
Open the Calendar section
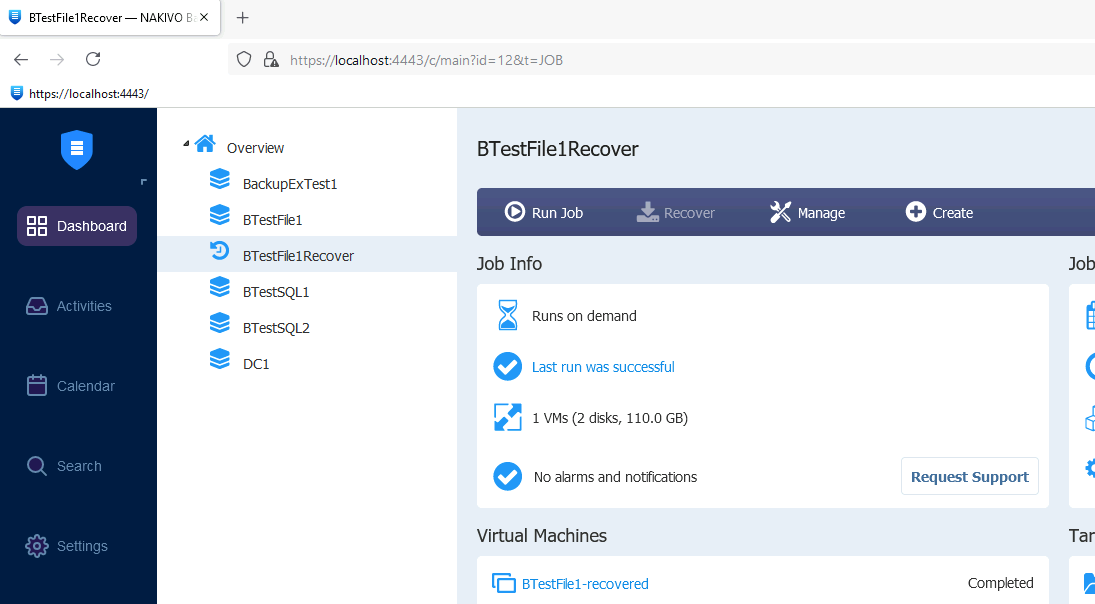(71, 385)
